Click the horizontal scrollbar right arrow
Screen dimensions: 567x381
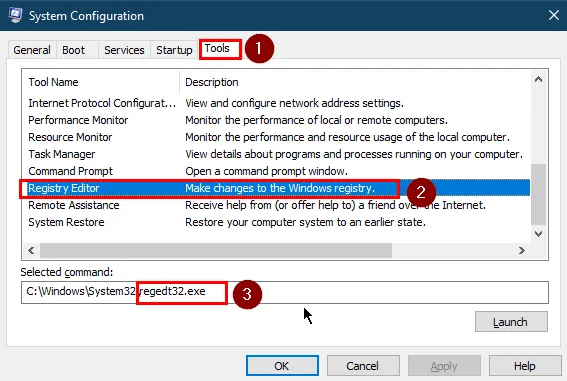[x=521, y=250]
